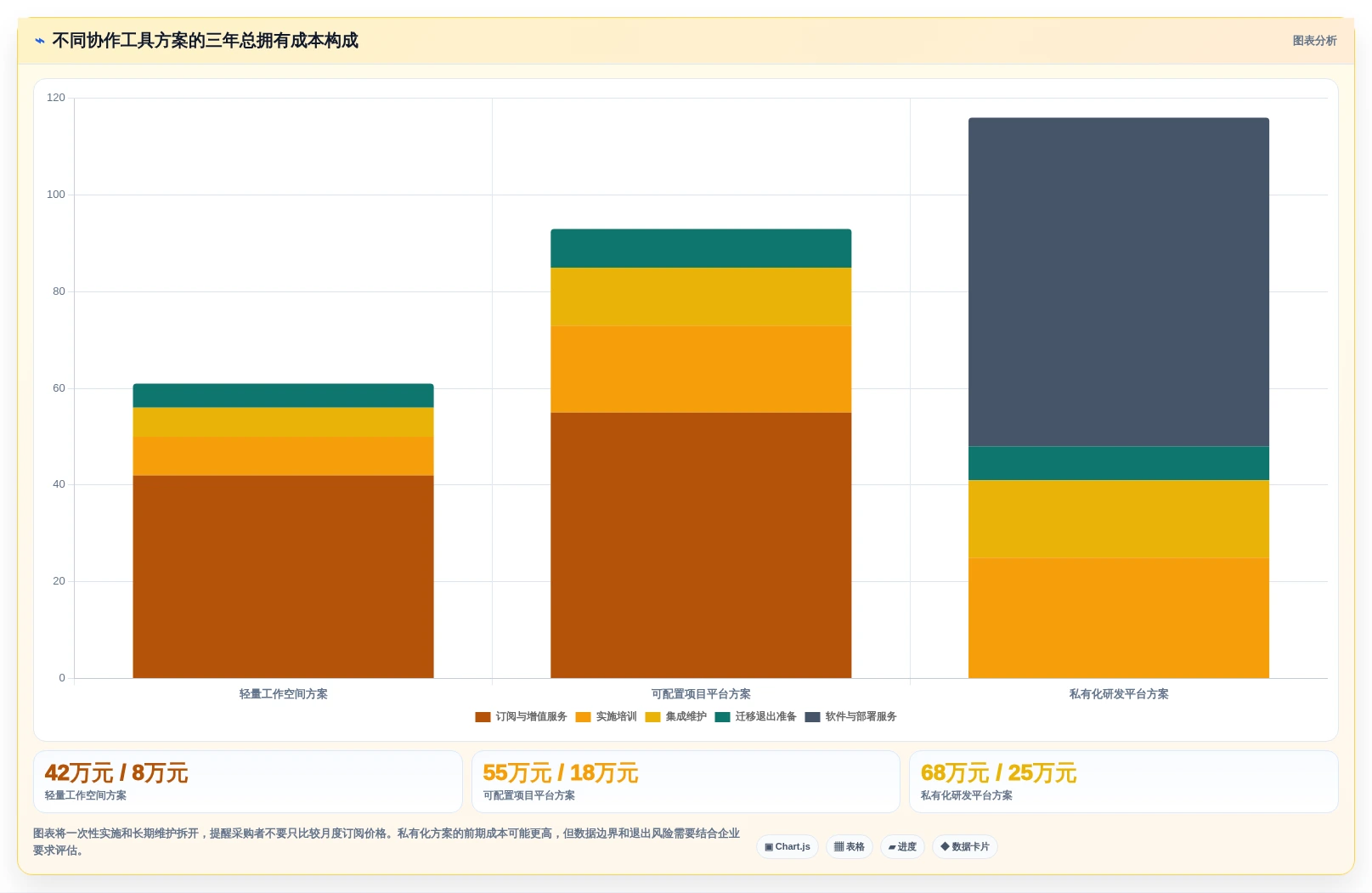1372x893 pixels.
Task: Click the 实施培训 legend label
Action: coord(616,717)
